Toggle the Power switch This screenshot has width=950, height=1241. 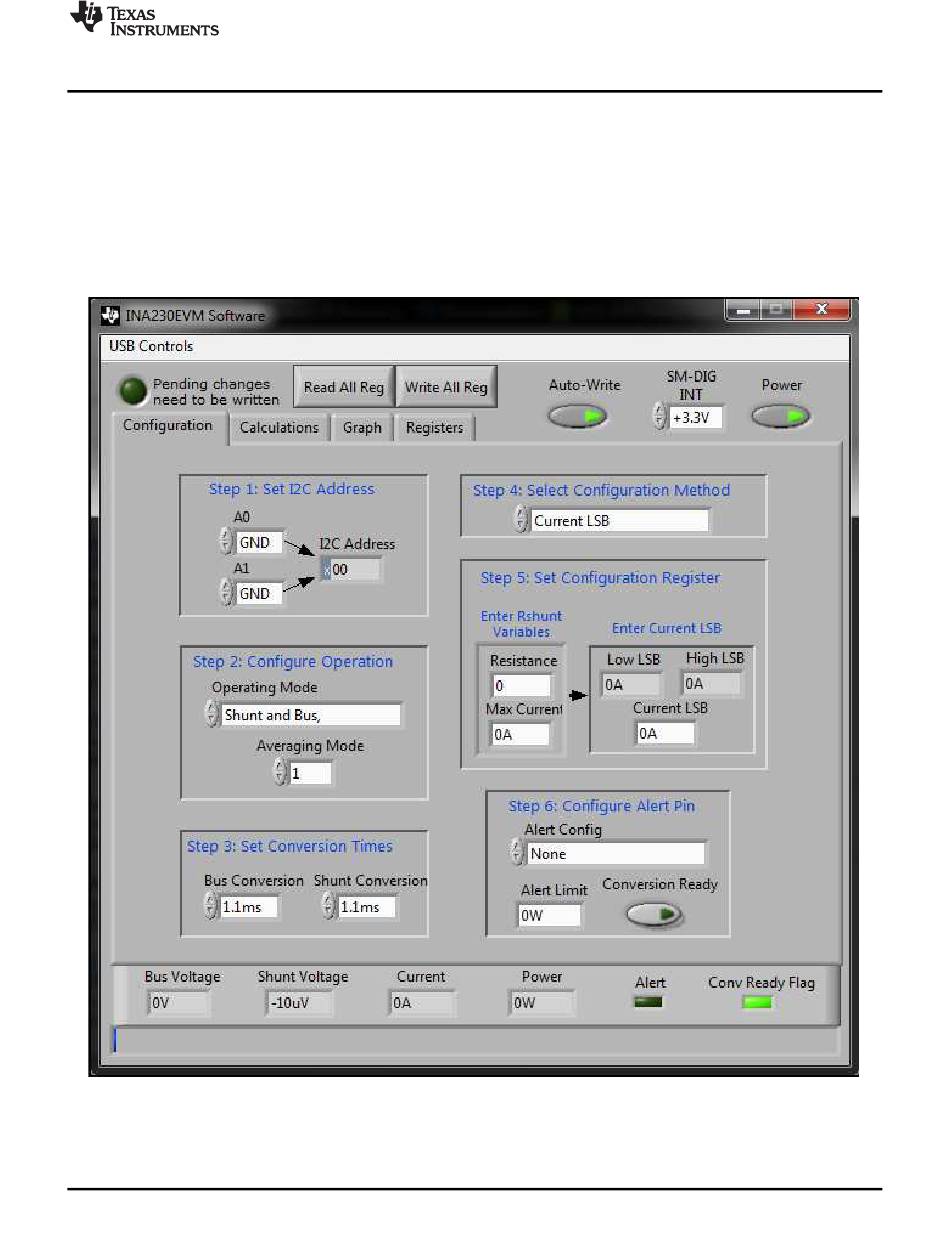tap(781, 416)
